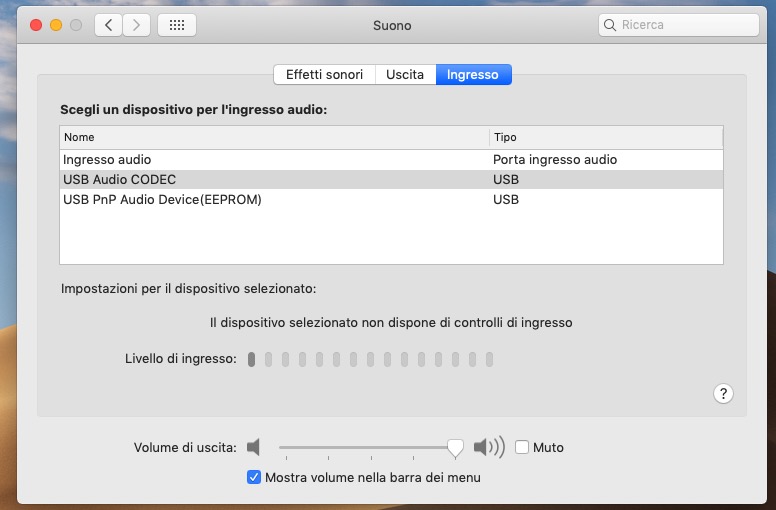Image resolution: width=776 pixels, height=510 pixels.
Task: Minimize the Suono window with yellow button
Action: (x=56, y=25)
